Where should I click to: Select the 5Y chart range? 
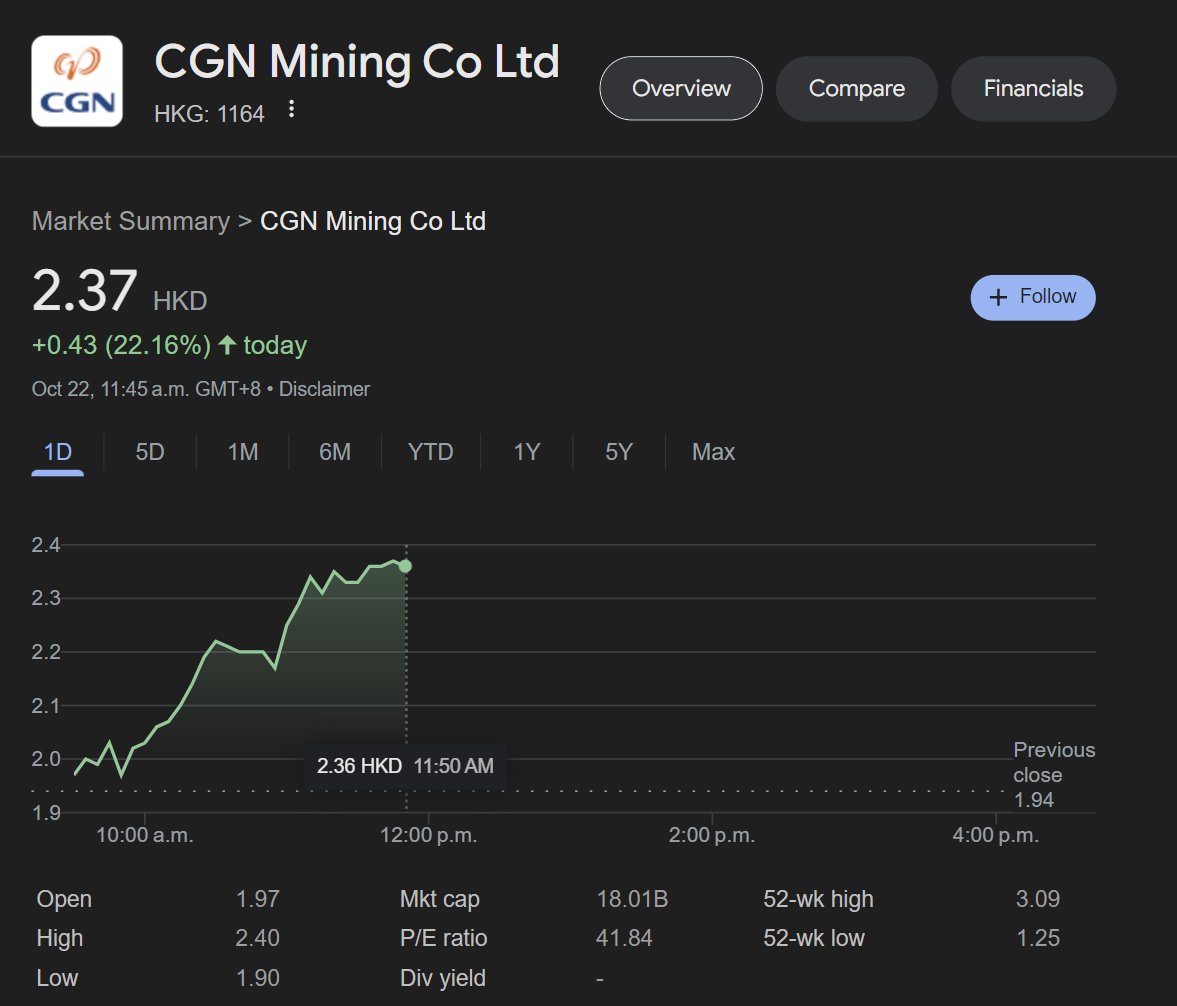pos(619,452)
